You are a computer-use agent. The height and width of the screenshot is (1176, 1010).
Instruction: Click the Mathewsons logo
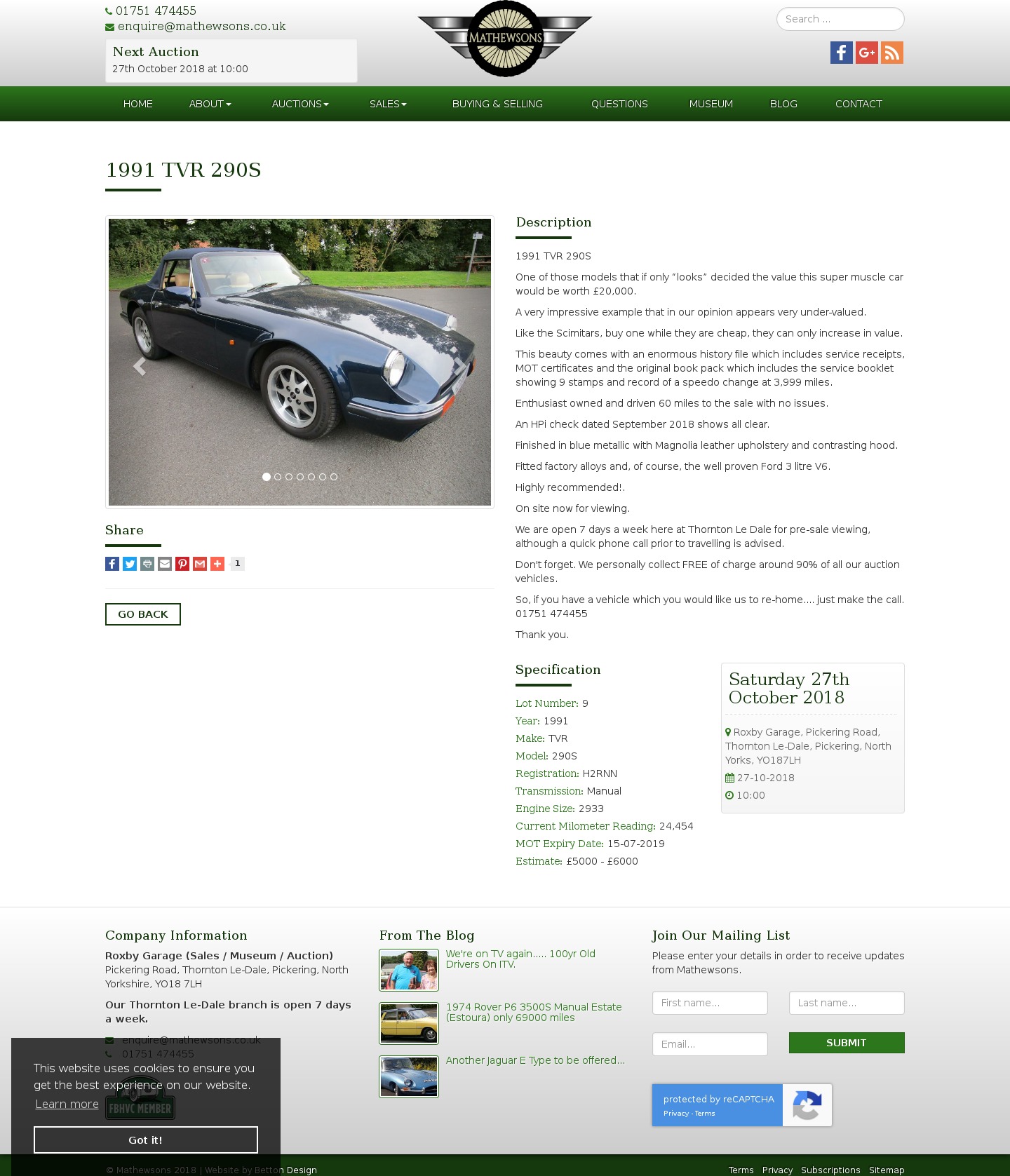[505, 39]
